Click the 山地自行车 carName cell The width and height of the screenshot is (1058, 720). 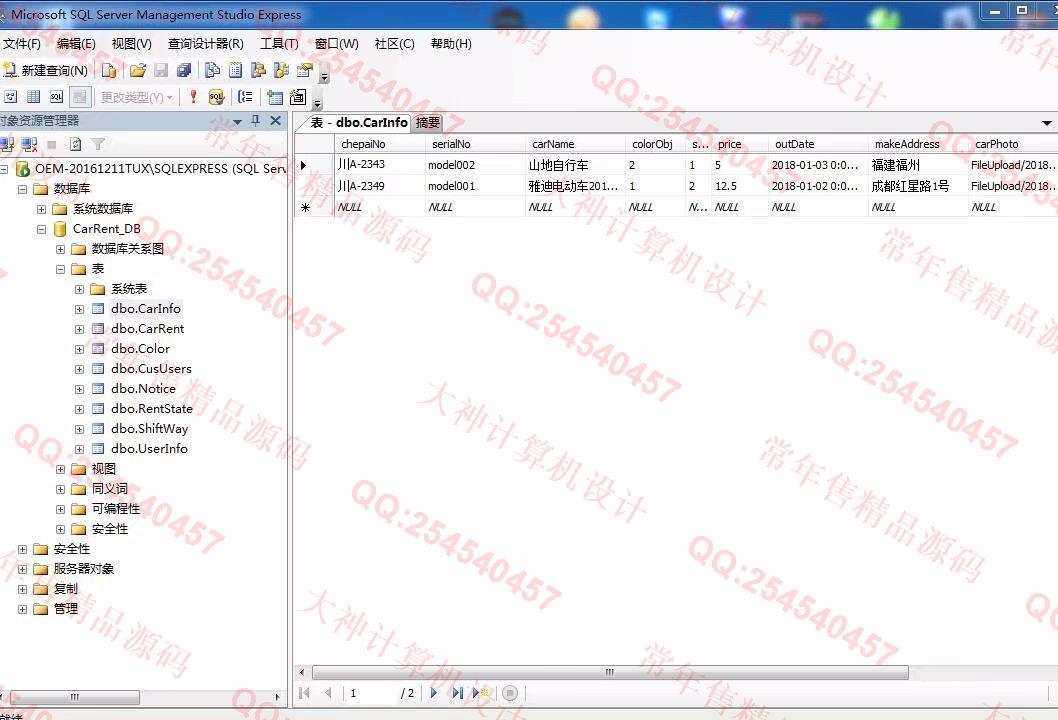point(575,165)
